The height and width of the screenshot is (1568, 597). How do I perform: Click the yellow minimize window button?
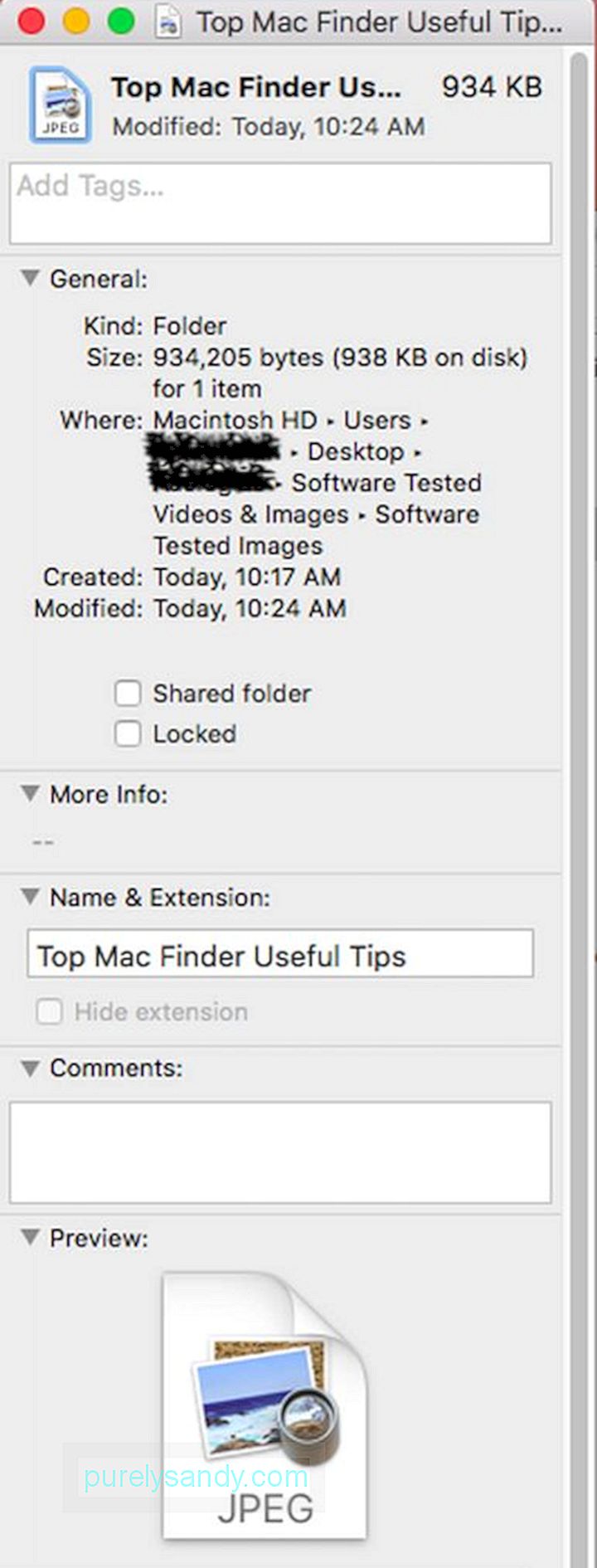[75, 21]
